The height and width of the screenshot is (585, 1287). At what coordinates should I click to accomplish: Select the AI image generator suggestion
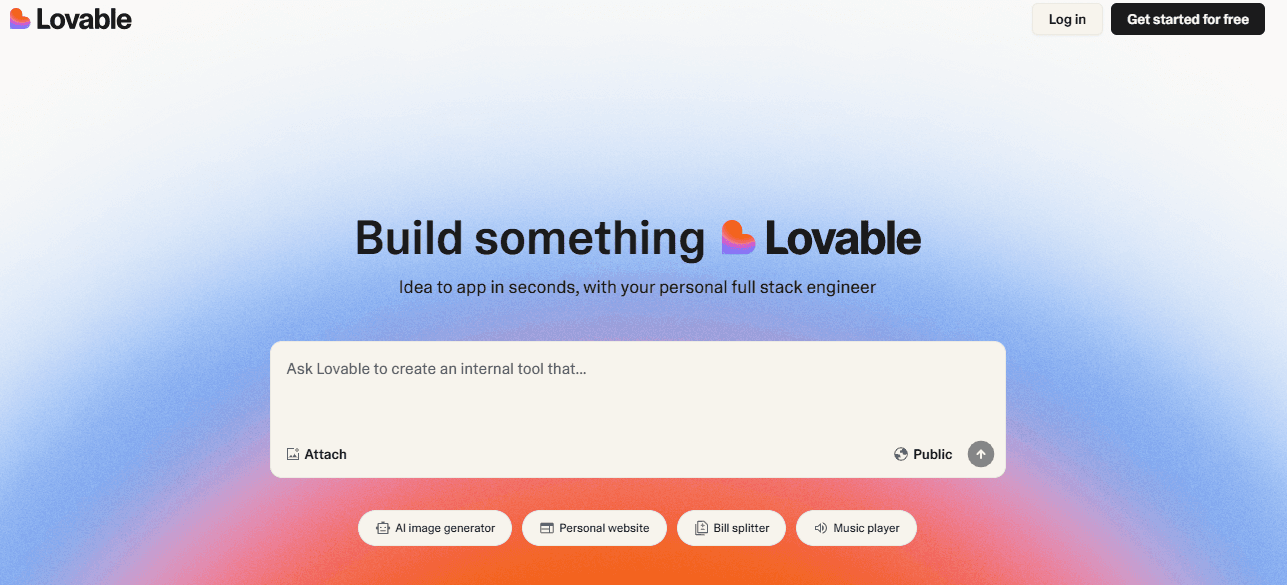[x=434, y=527]
